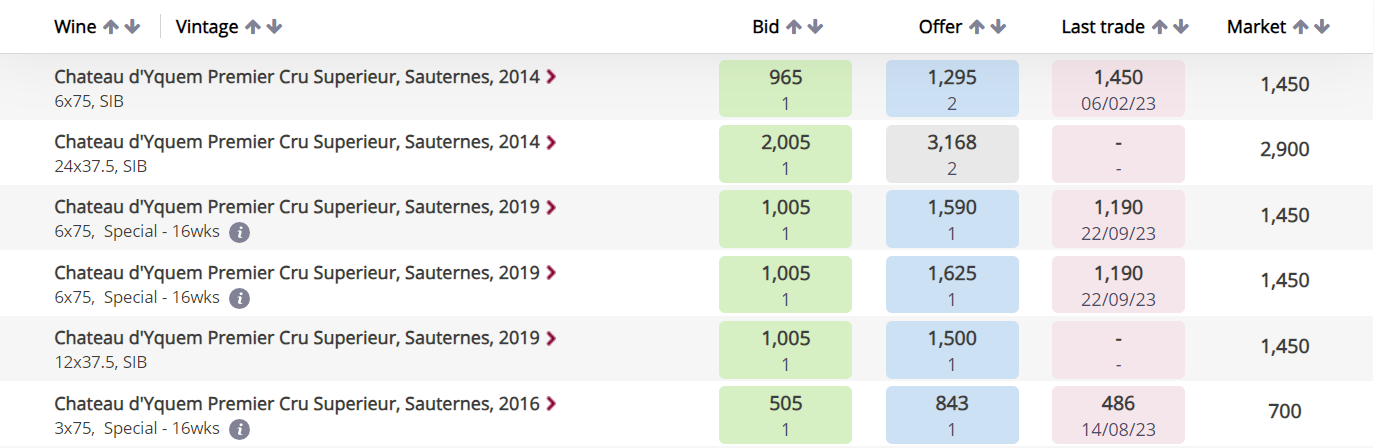The width and height of the screenshot is (1374, 448).
Task: Select bid 1,005 in the 12x37.5 row
Action: (785, 349)
